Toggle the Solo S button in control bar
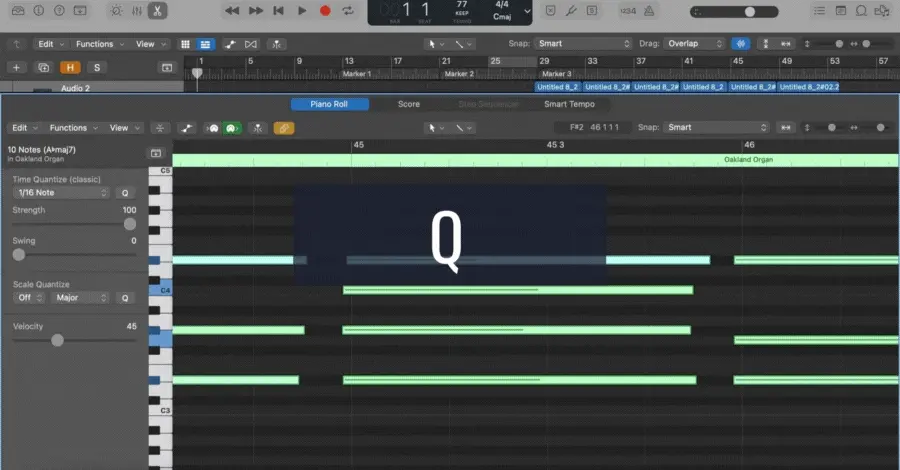 click(x=592, y=10)
